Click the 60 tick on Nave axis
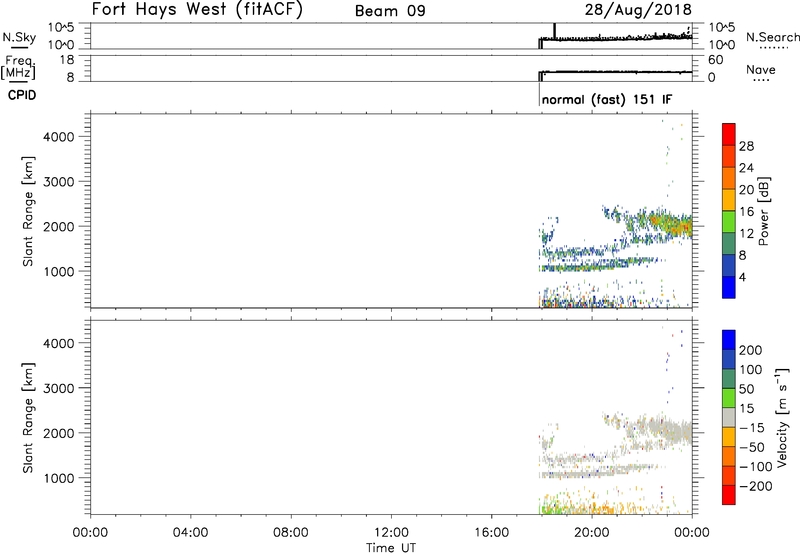800x554 pixels. coord(715,60)
